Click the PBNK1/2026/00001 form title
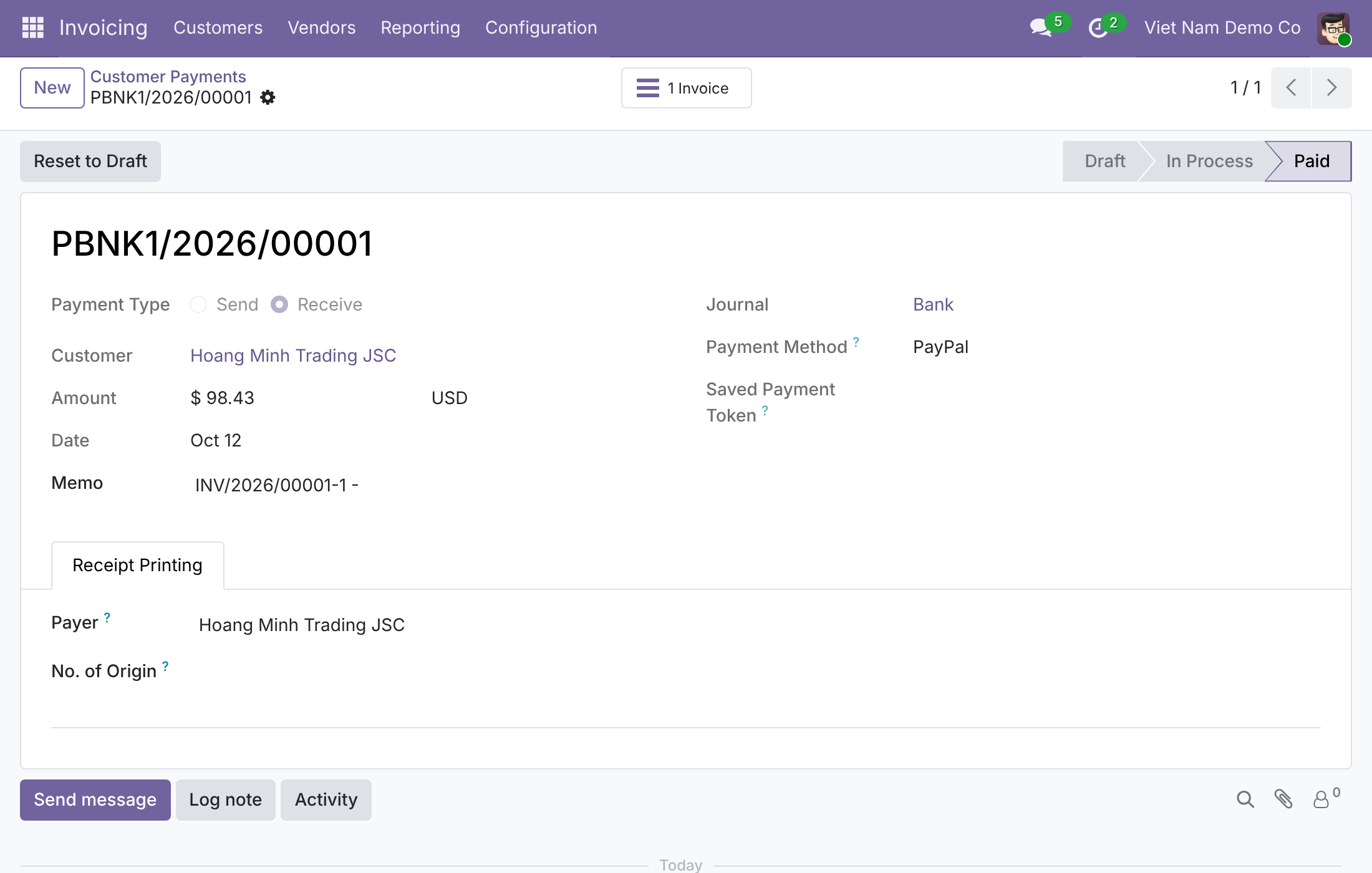Image resolution: width=1372 pixels, height=873 pixels. [212, 243]
